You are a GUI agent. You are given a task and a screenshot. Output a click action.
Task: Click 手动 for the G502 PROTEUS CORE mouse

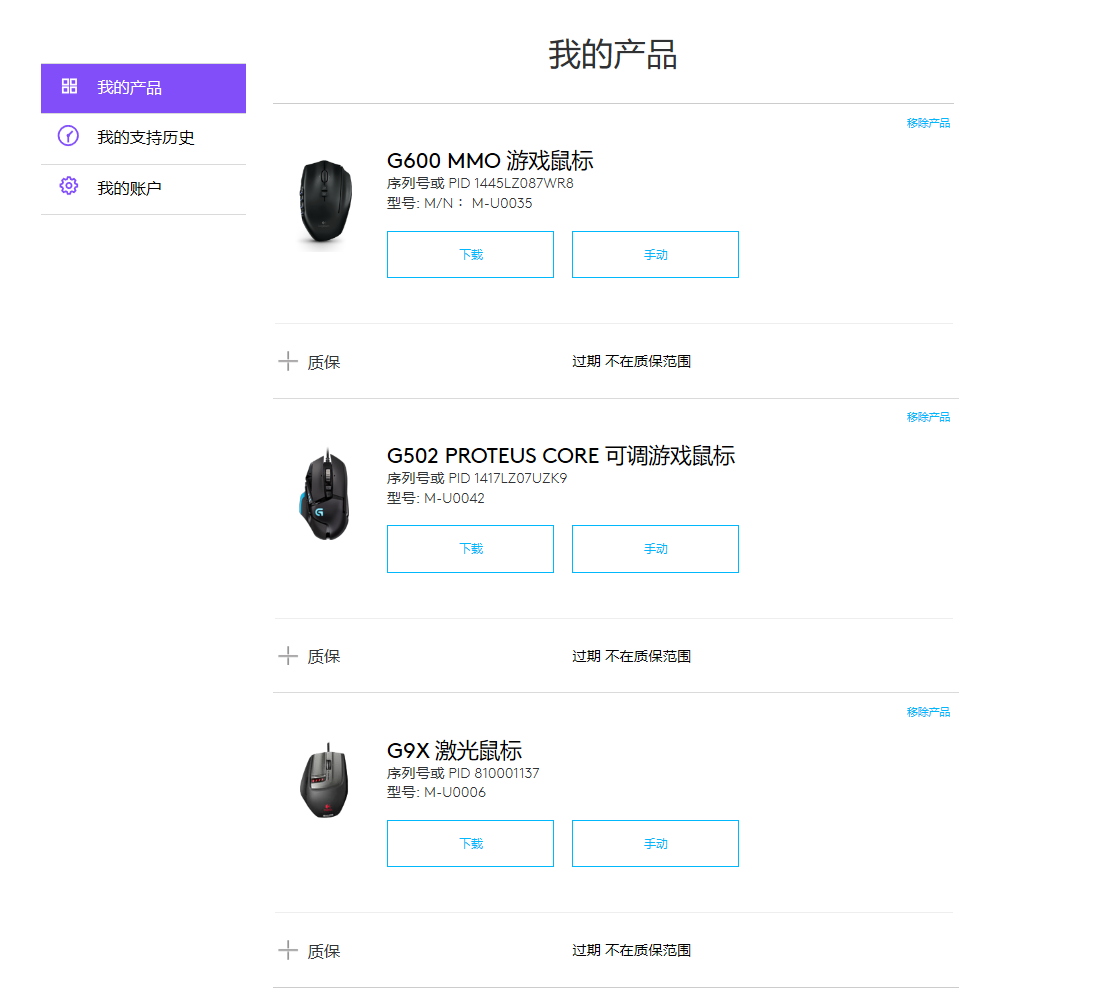(655, 548)
